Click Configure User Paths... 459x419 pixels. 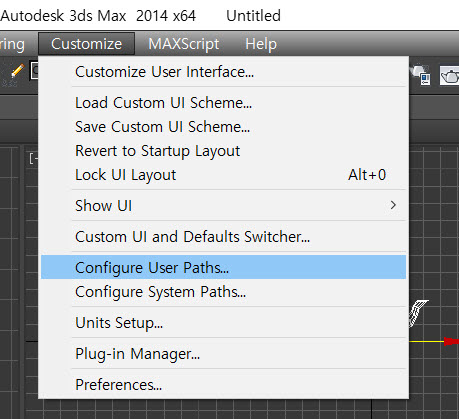point(223,267)
